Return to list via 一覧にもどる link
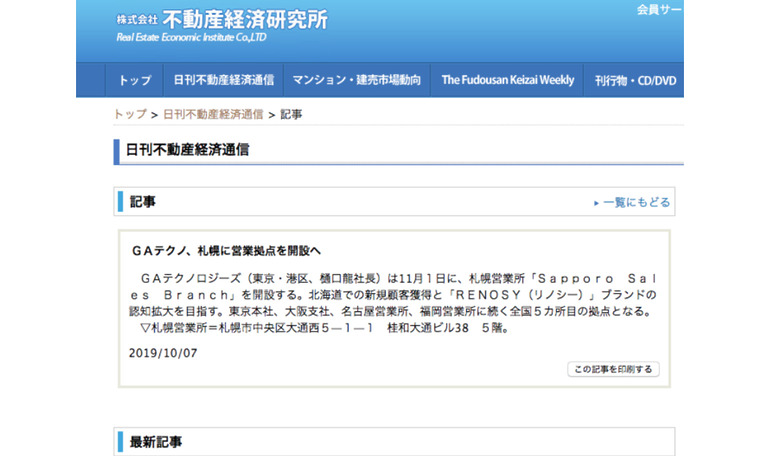 (637, 203)
